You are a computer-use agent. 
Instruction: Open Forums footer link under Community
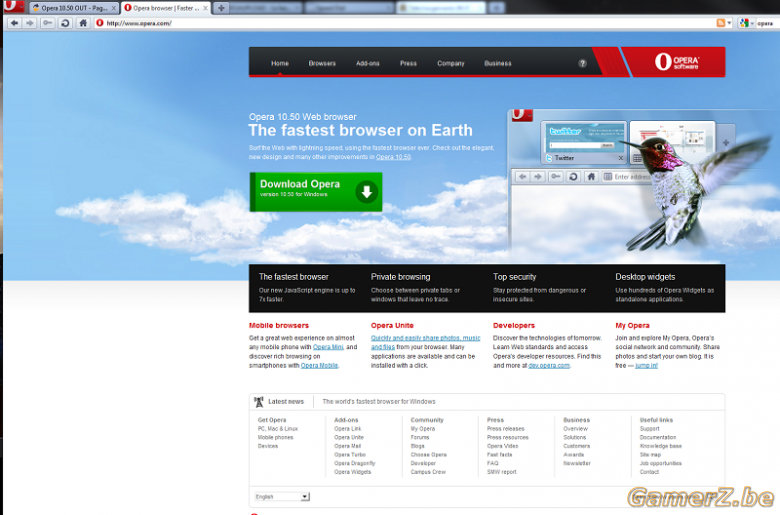tap(419, 437)
